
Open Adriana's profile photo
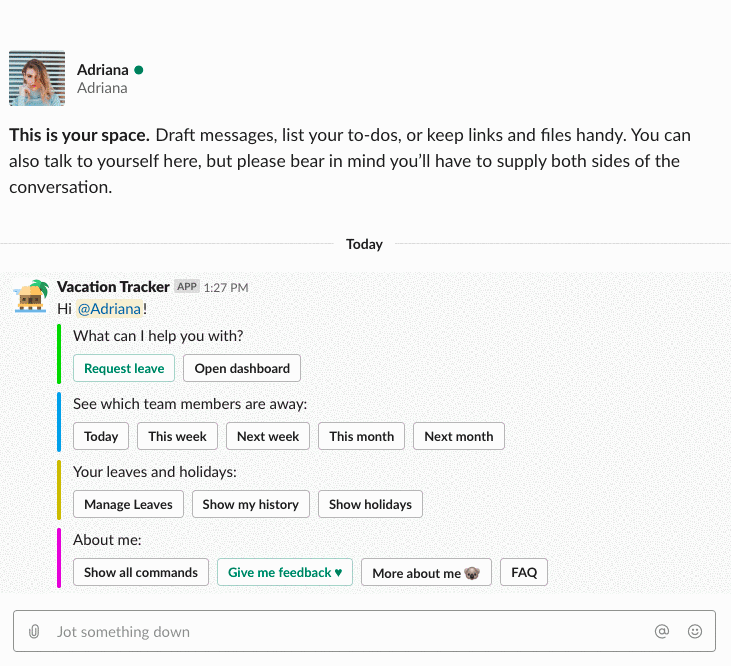(x=37, y=78)
